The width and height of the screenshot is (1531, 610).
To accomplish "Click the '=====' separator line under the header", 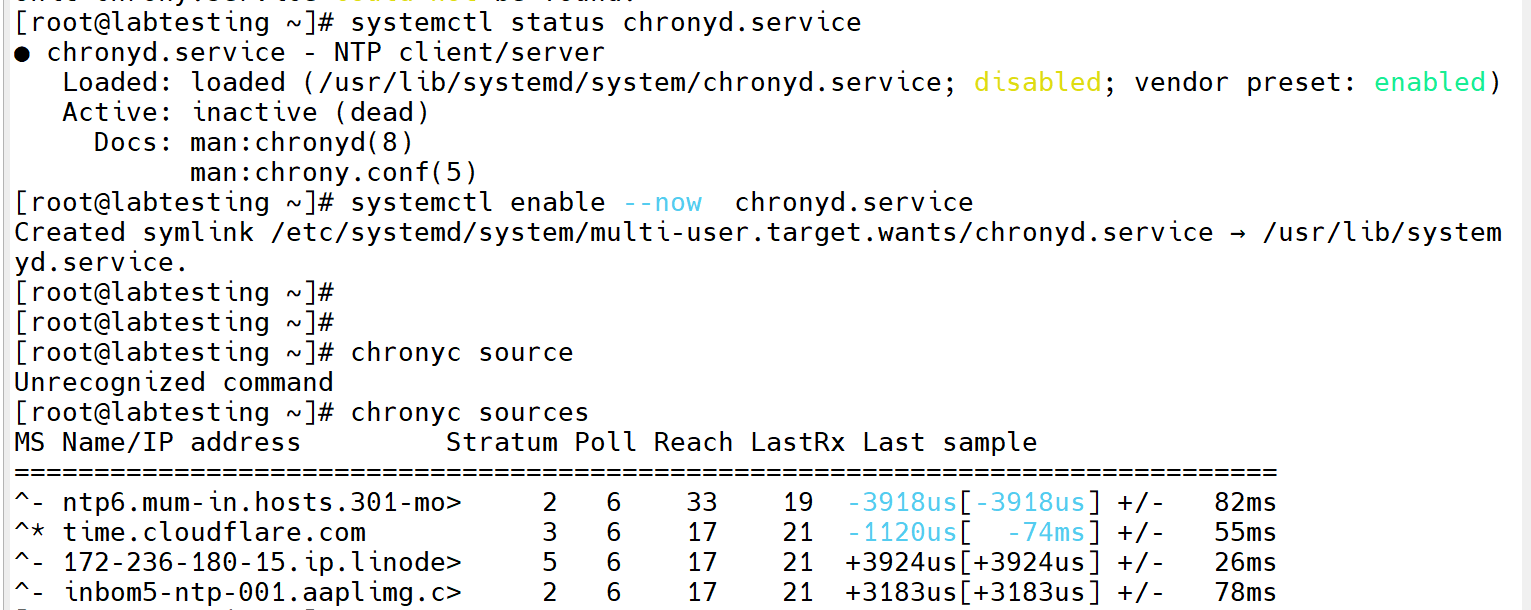I will click(646, 472).
